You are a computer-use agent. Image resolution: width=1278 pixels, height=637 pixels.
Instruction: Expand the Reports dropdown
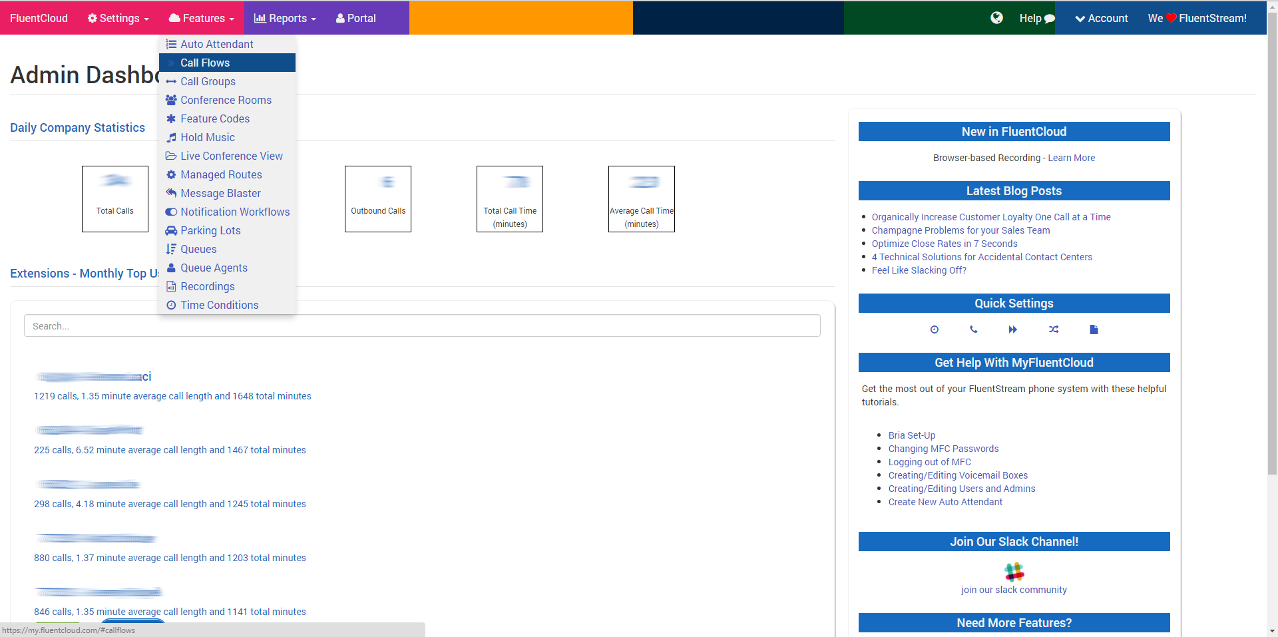click(x=285, y=18)
